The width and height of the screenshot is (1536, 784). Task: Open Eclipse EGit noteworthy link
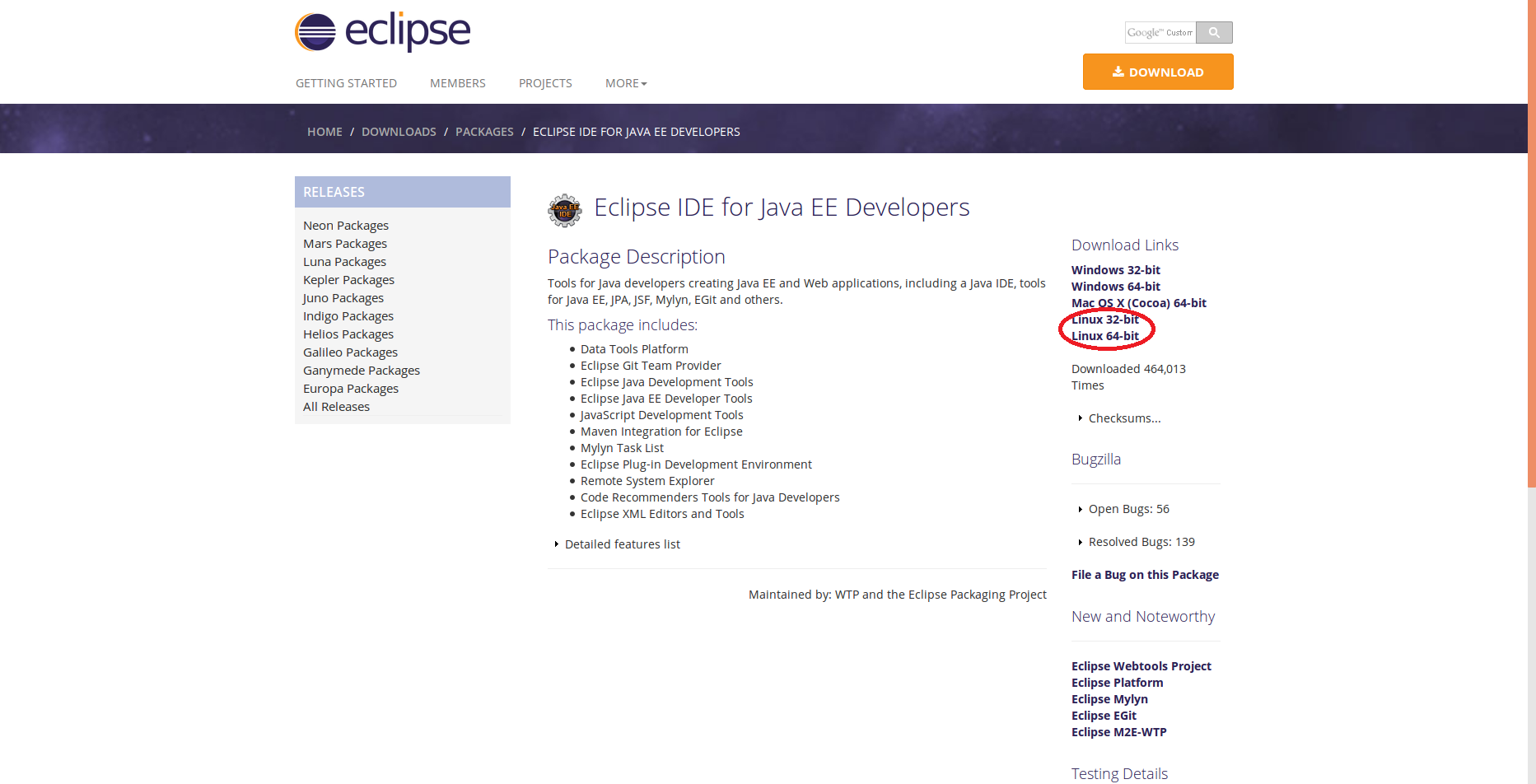click(x=1104, y=716)
